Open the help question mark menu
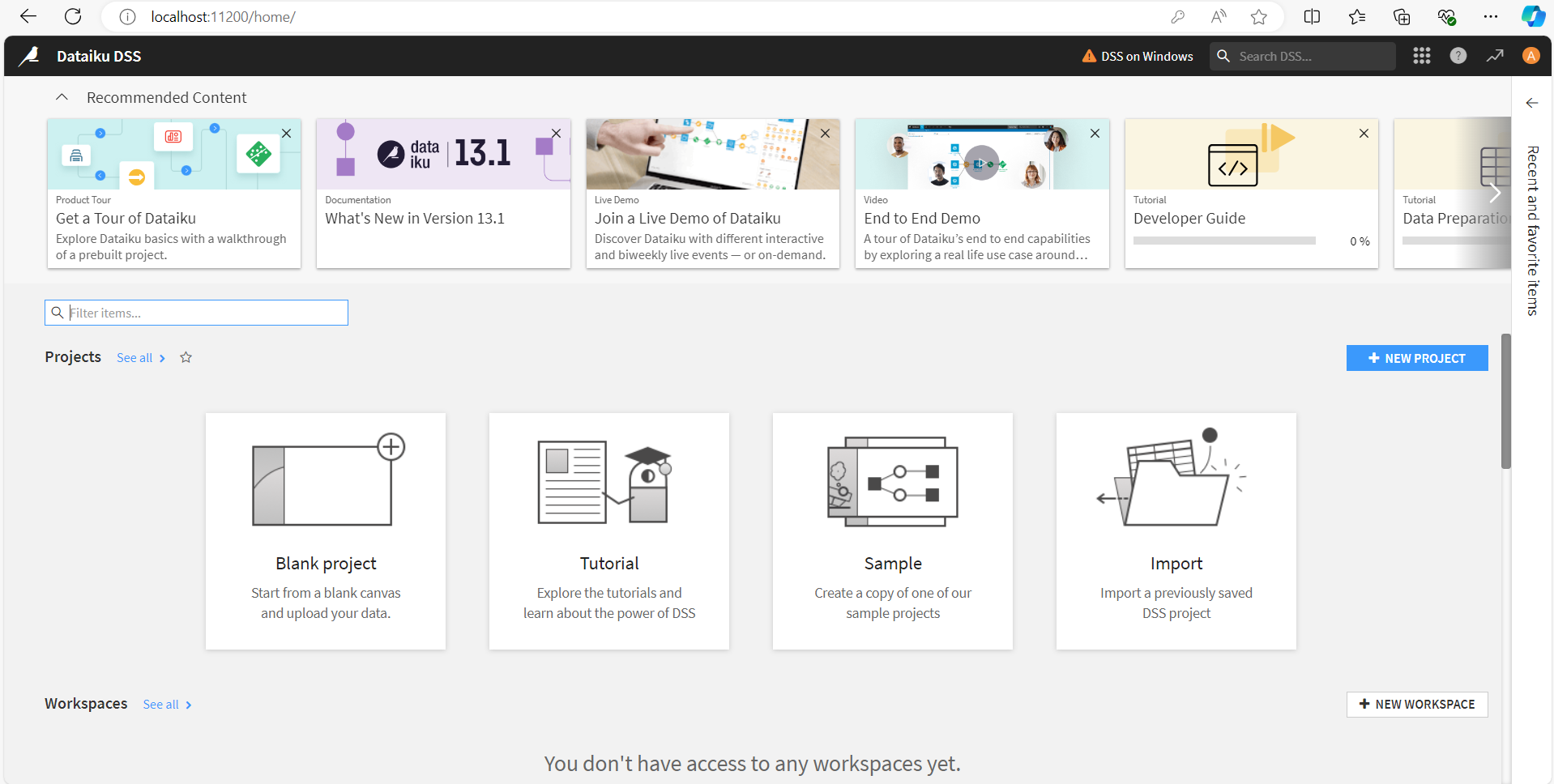 click(1458, 56)
